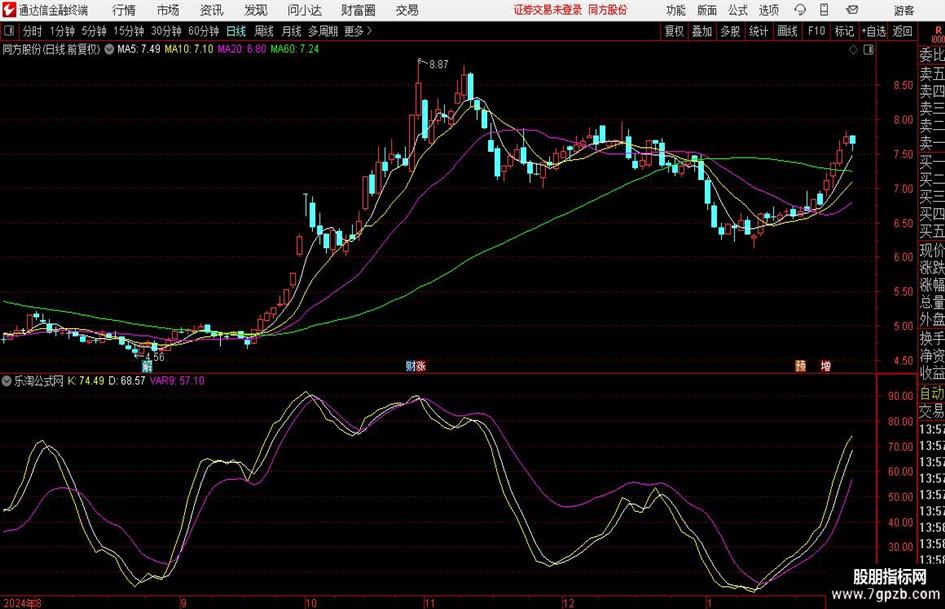This screenshot has height=609, width=945.
Task: Open the 功能 menu
Action: click(676, 10)
